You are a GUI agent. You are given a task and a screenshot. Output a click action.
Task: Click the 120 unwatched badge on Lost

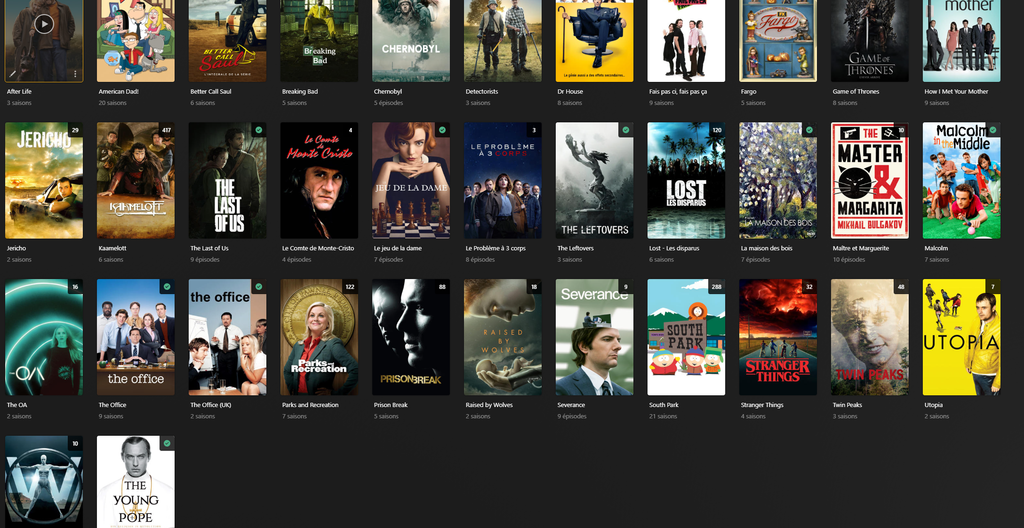click(715, 130)
